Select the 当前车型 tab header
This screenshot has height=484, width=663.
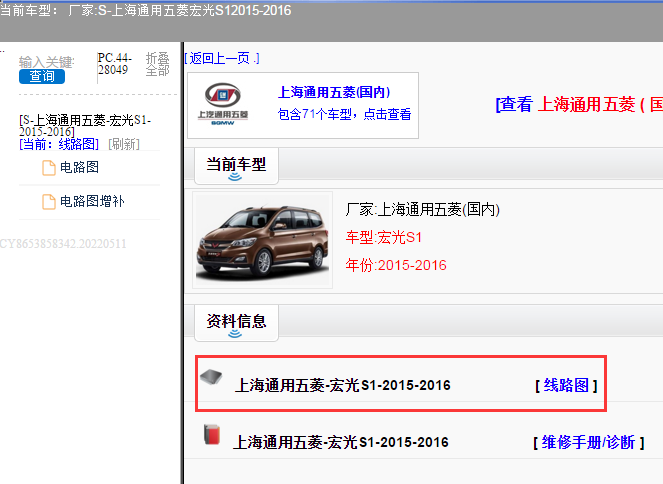tap(236, 166)
